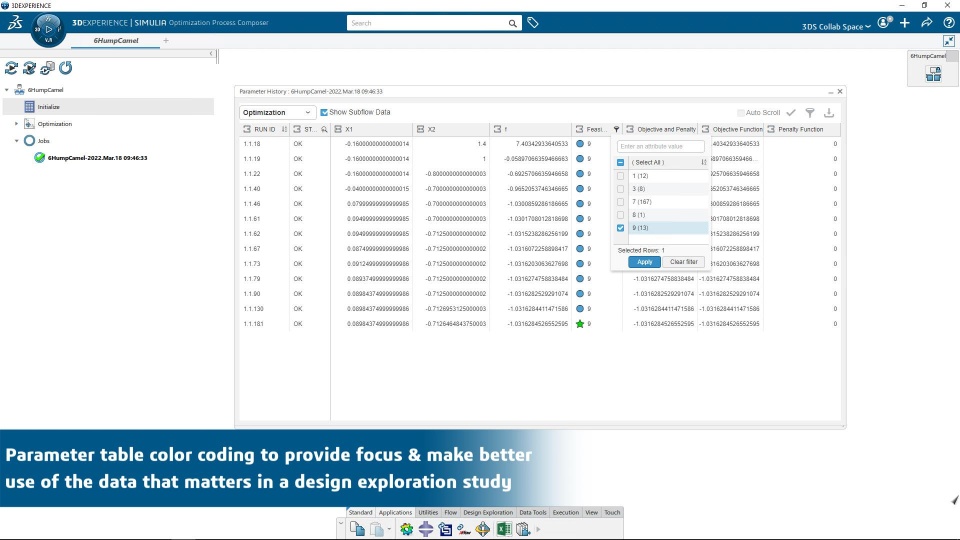The height and width of the screenshot is (540, 960).
Task: Open the user profile icon
Action: pos(884,23)
